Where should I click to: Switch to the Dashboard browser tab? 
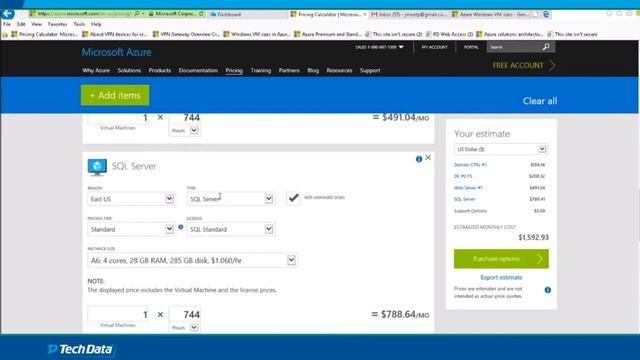(247, 14)
